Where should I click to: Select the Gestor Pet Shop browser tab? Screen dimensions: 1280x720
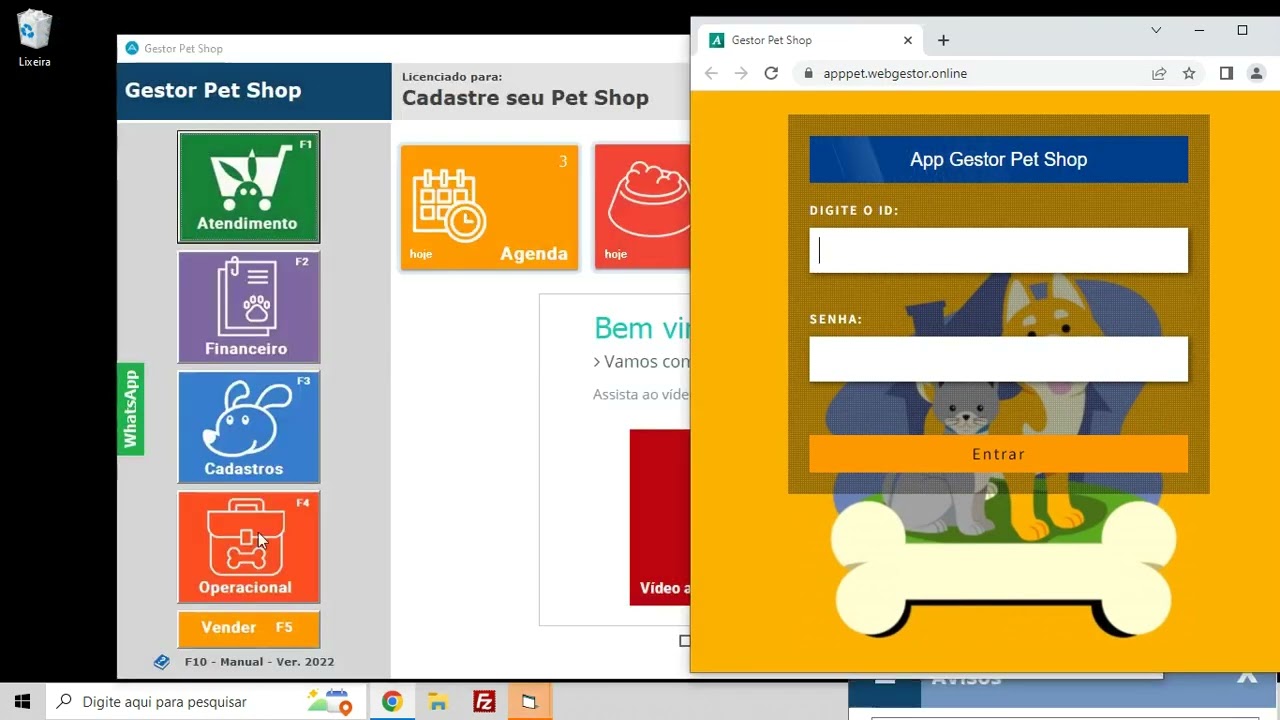click(x=811, y=40)
